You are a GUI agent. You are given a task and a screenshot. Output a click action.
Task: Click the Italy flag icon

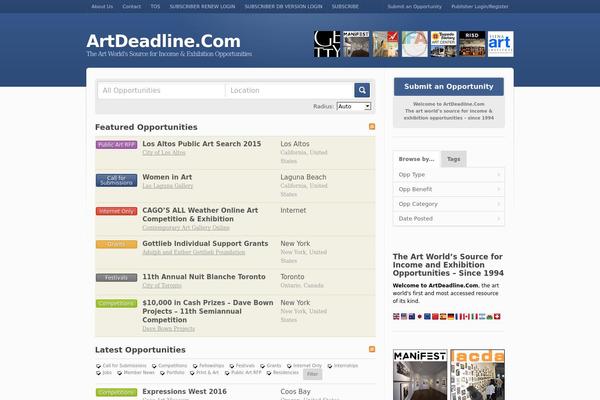point(474,317)
